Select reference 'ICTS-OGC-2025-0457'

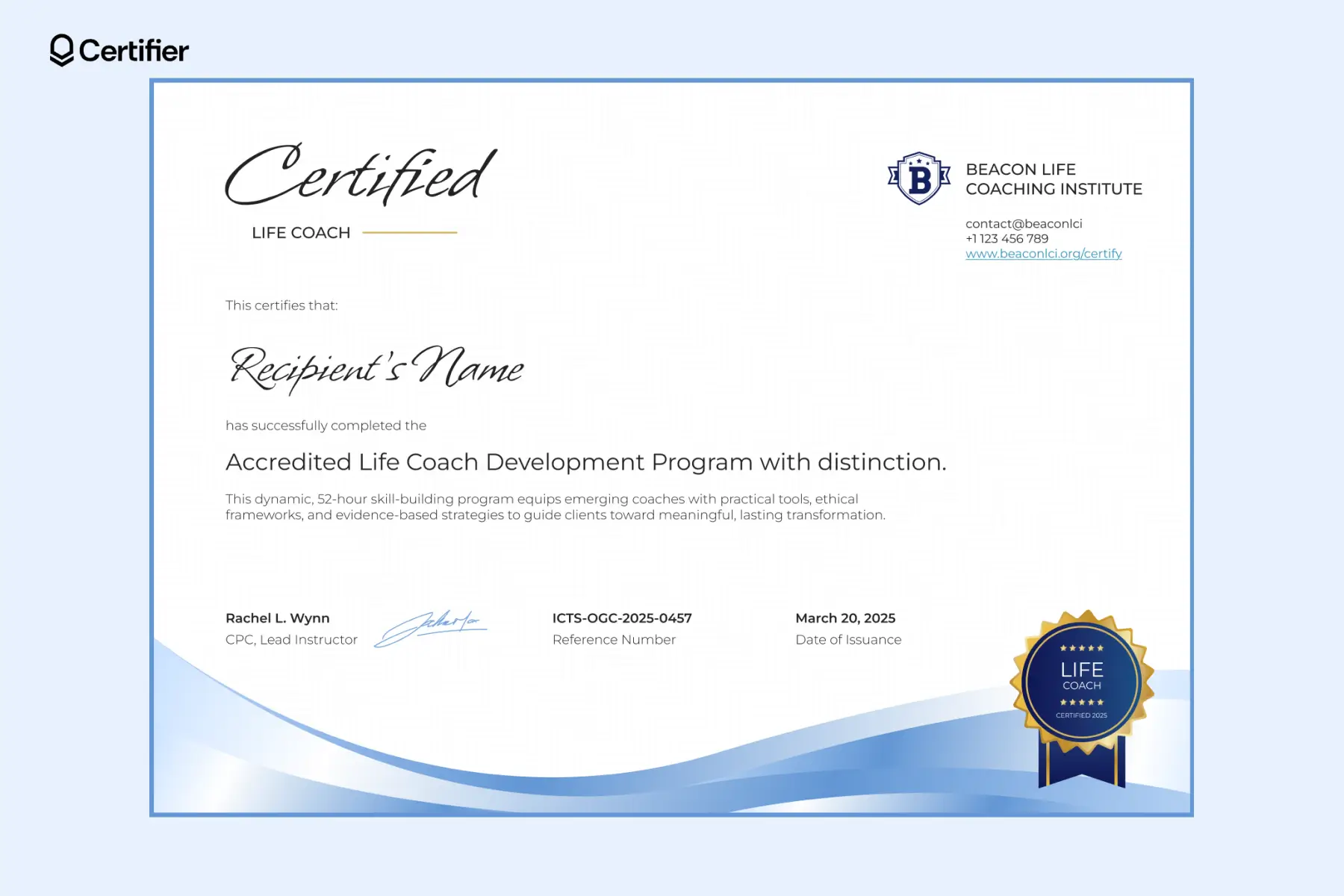(622, 618)
